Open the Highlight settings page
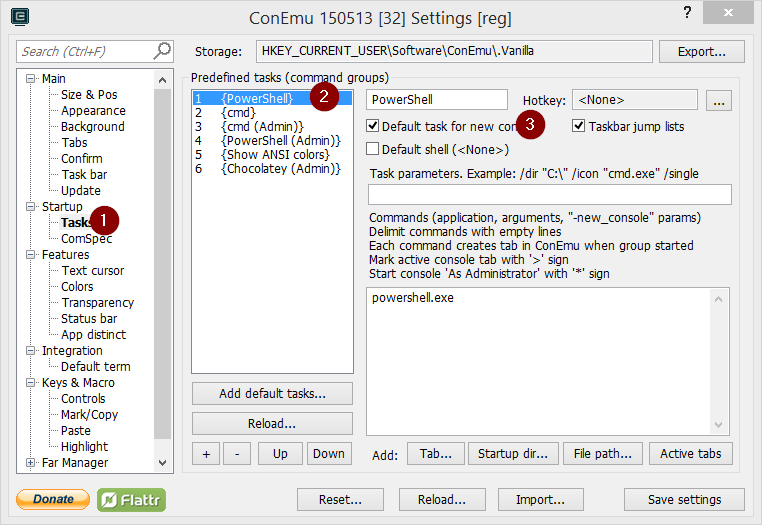 click(85, 447)
